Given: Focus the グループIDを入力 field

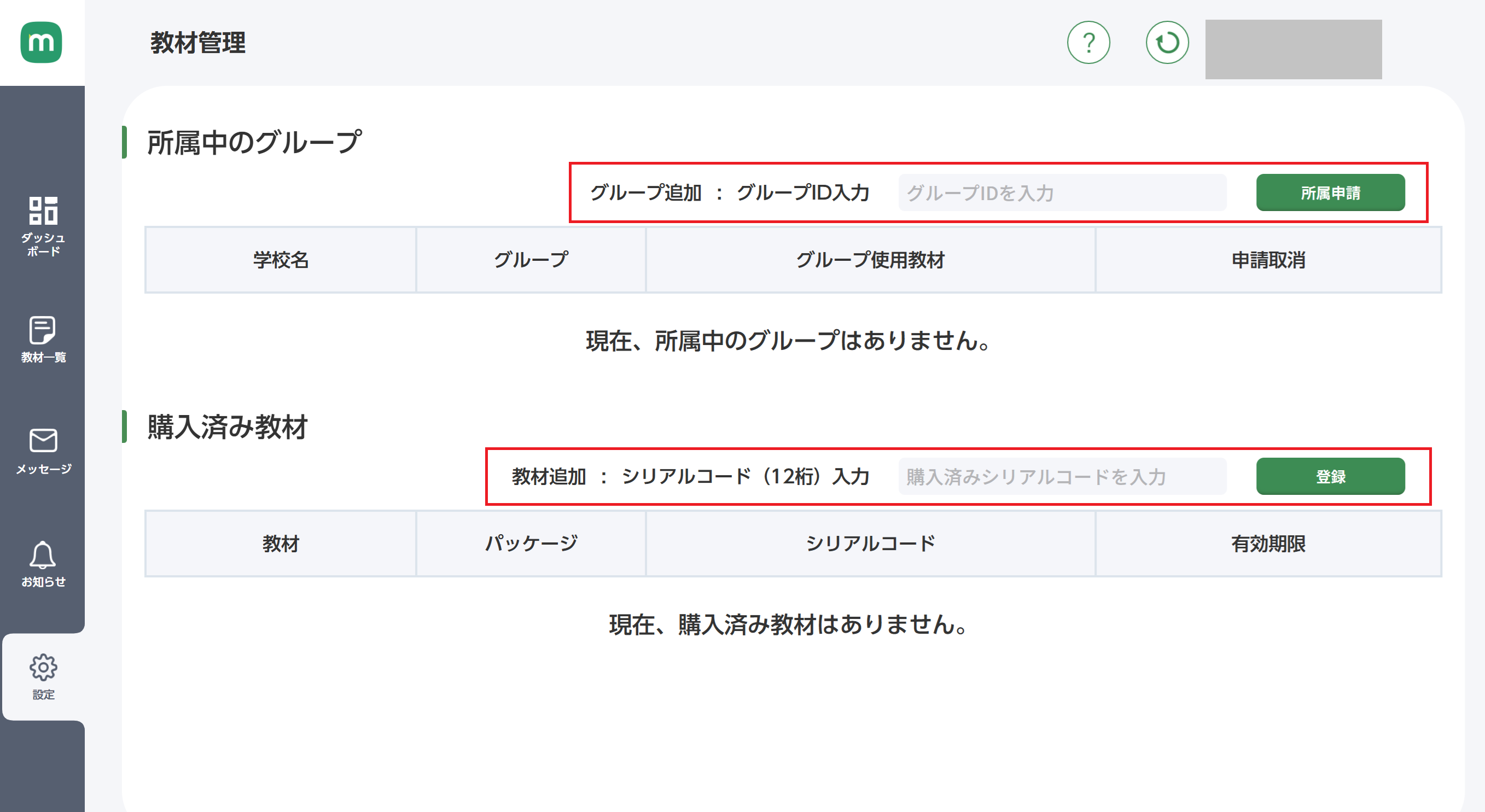Looking at the screenshot, I should pyautogui.click(x=1062, y=192).
